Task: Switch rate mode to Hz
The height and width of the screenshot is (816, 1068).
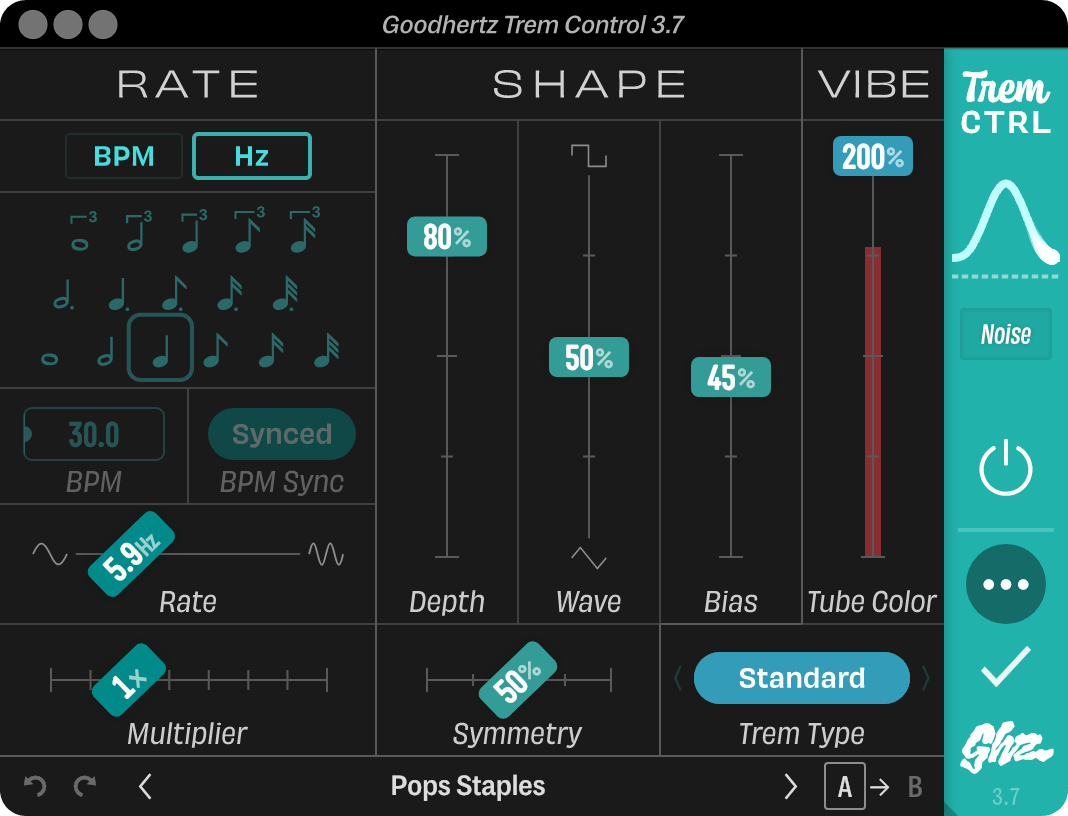Action: 252,156
